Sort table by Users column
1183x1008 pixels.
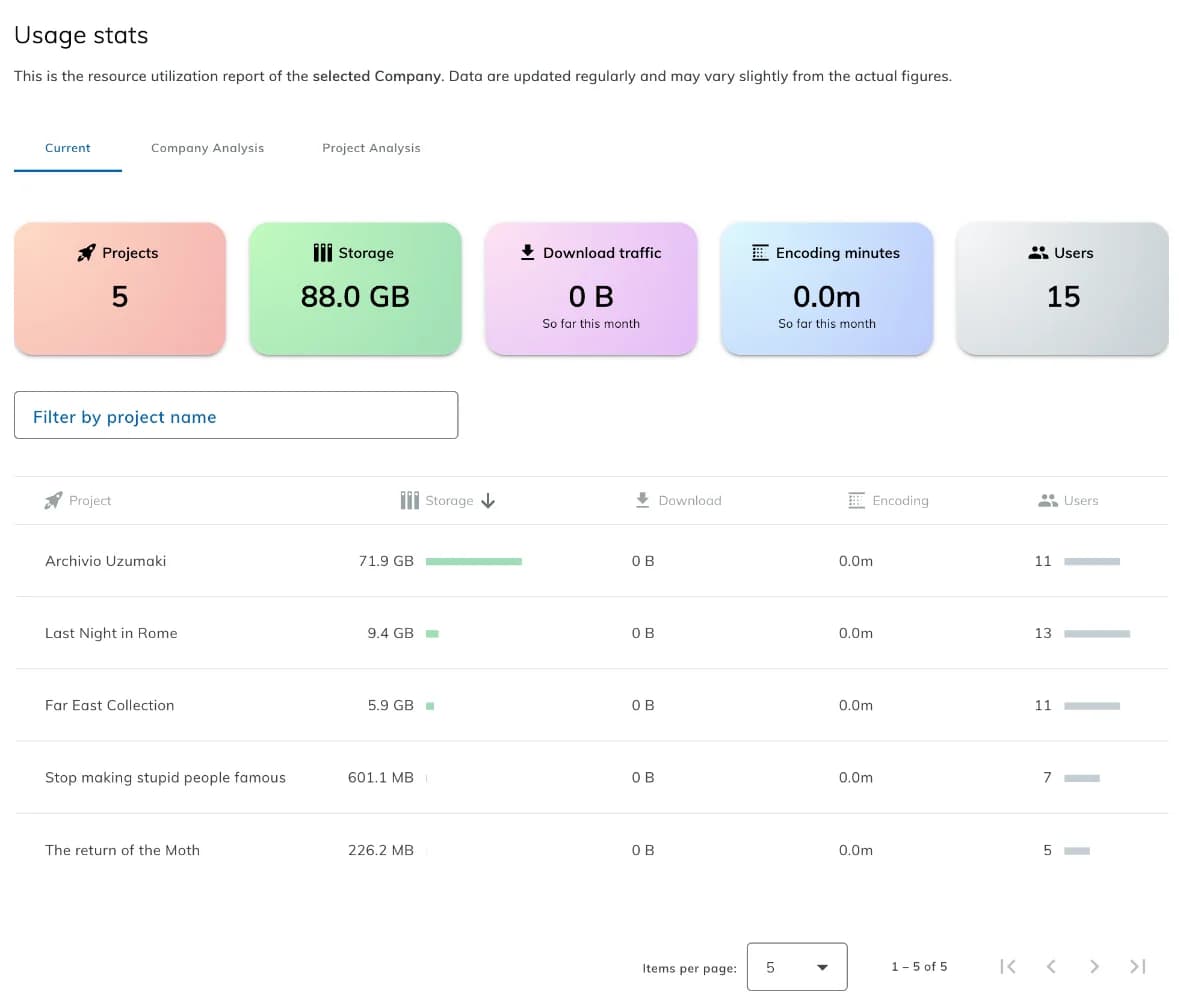coord(1080,500)
